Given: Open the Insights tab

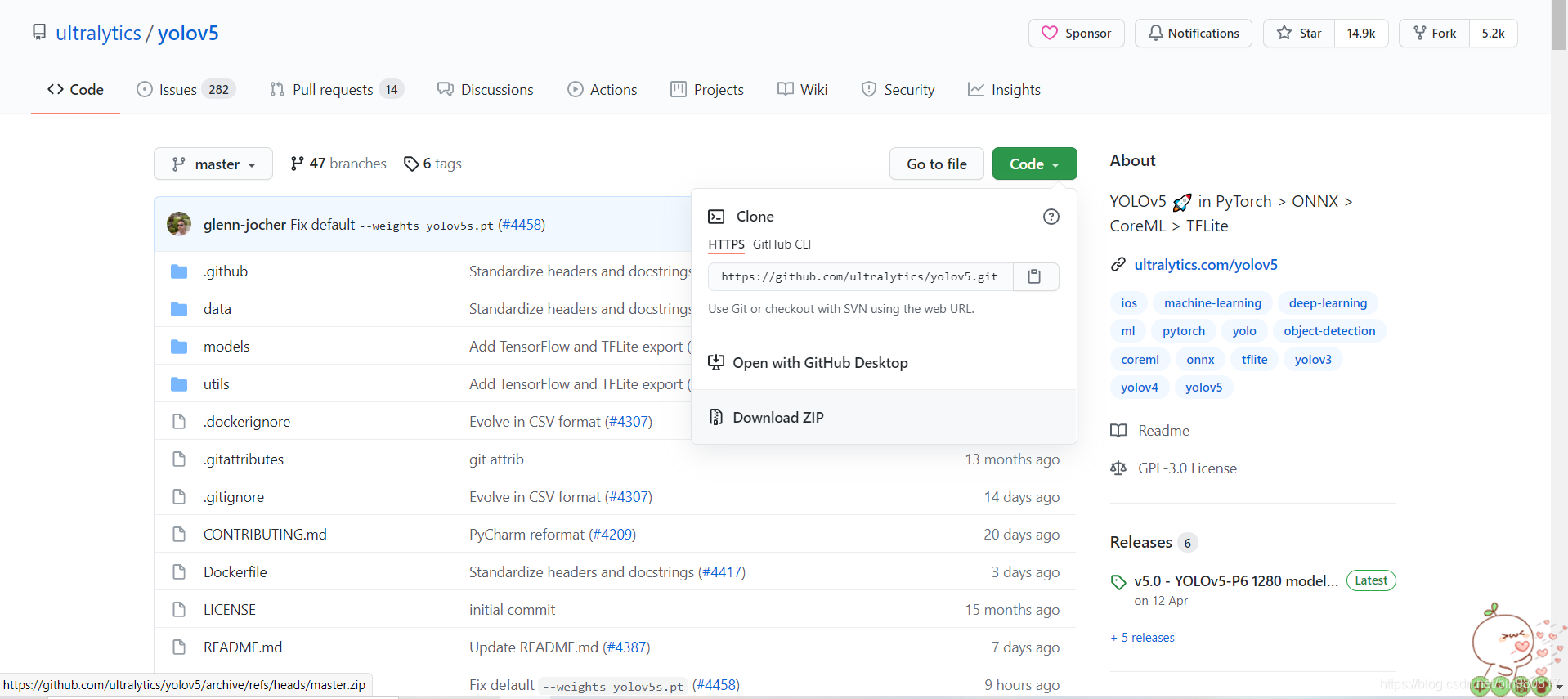Looking at the screenshot, I should click(1004, 89).
